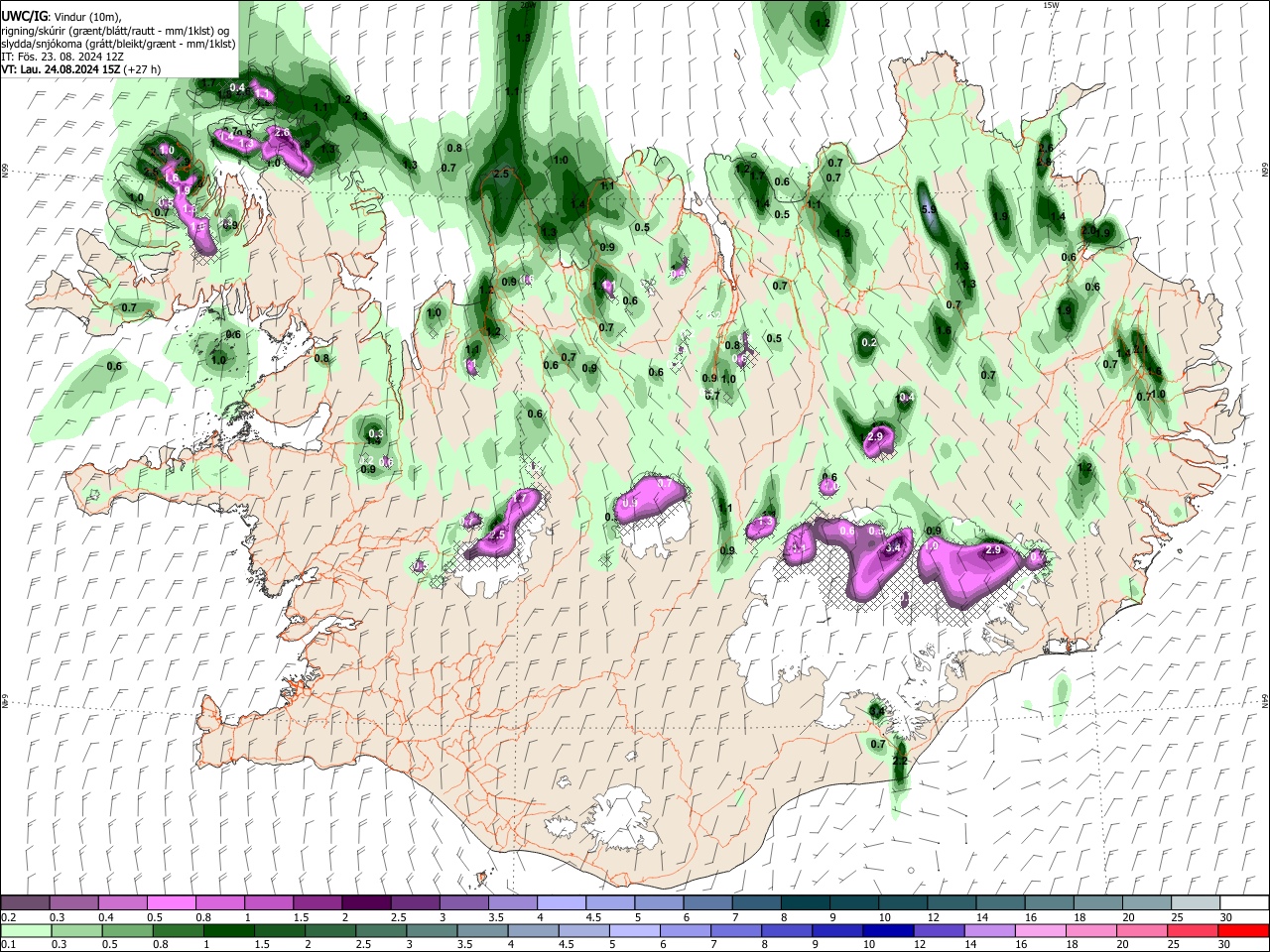Click the dark plum 2 snow legend swatch
The height and width of the screenshot is (952, 1270).
[366, 903]
